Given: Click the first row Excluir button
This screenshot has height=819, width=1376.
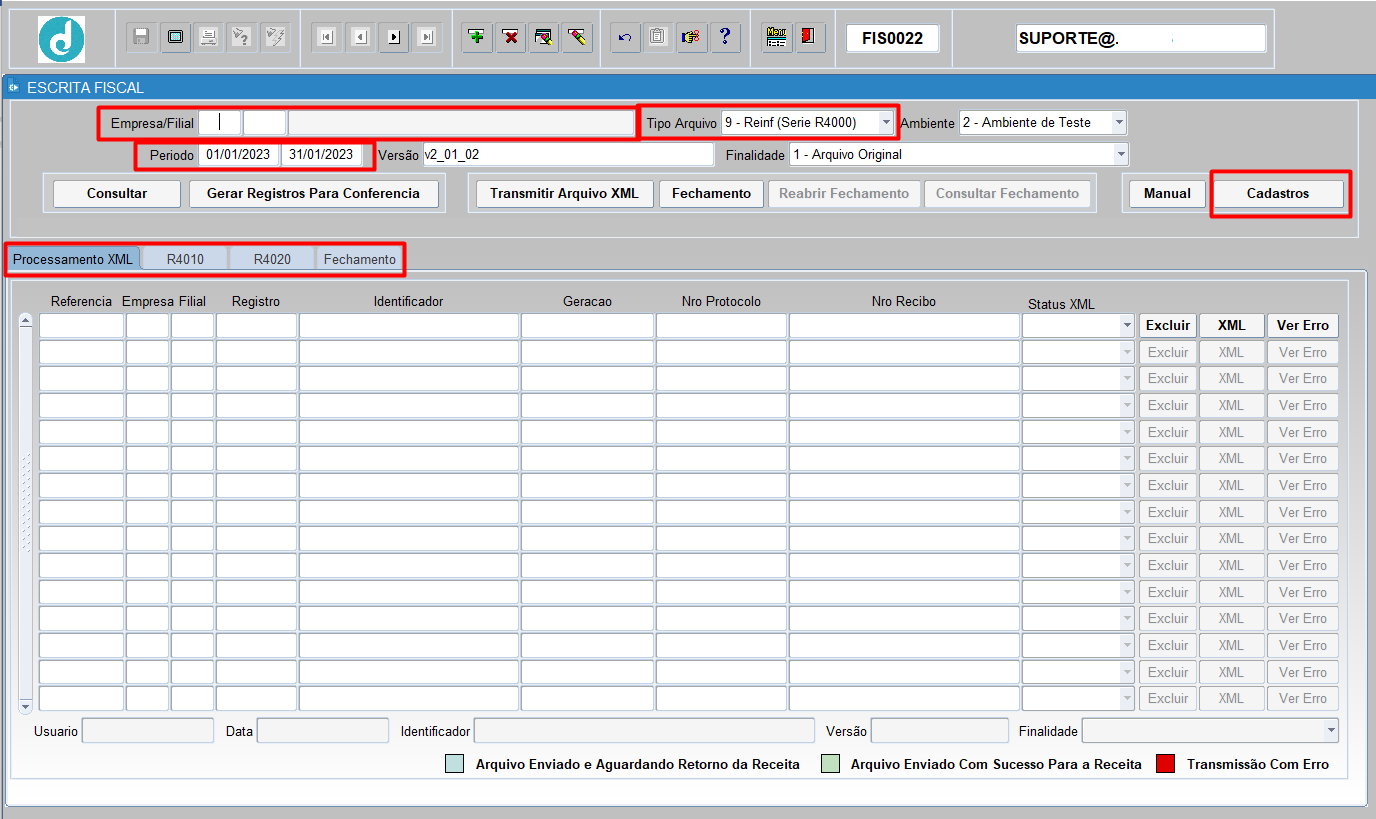Looking at the screenshot, I should tap(1168, 325).
